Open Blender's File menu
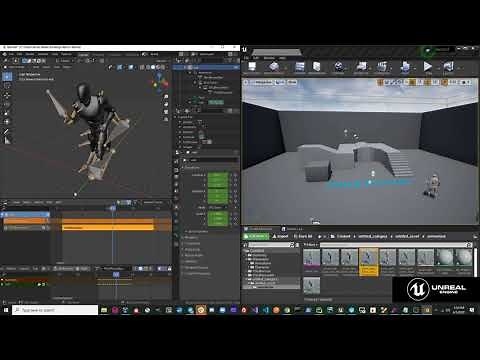The height and width of the screenshot is (360, 480). [x=11, y=54]
